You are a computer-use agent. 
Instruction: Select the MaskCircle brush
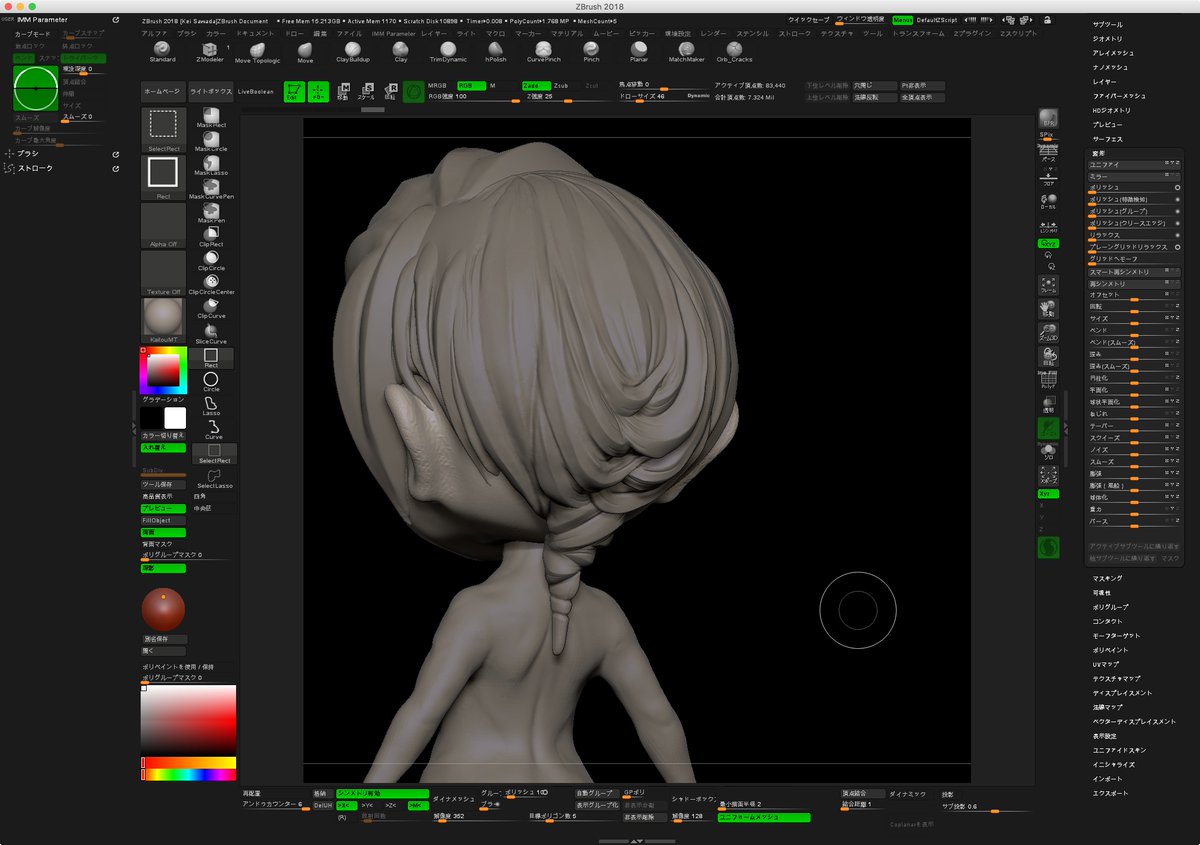[211, 142]
